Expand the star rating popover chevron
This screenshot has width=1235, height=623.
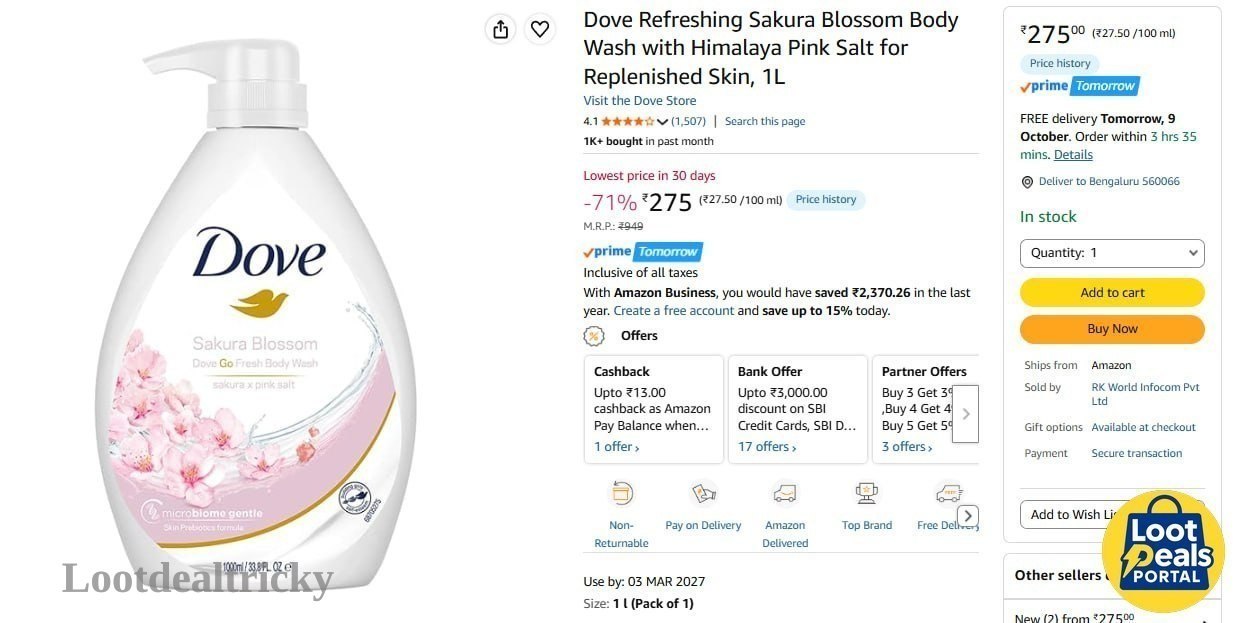(662, 122)
